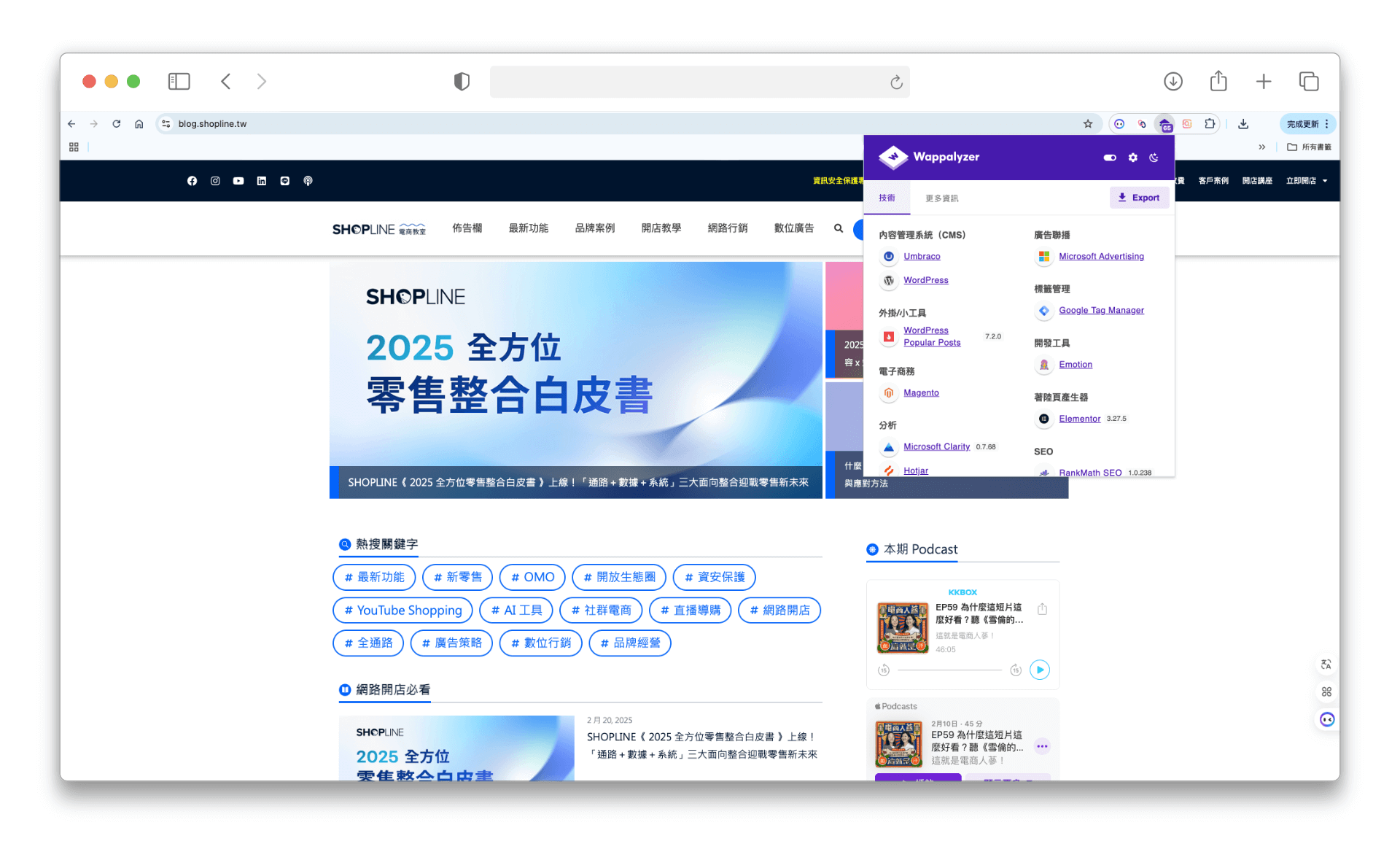Click the 完成更新 update button
1400x860 pixels.
1302,124
